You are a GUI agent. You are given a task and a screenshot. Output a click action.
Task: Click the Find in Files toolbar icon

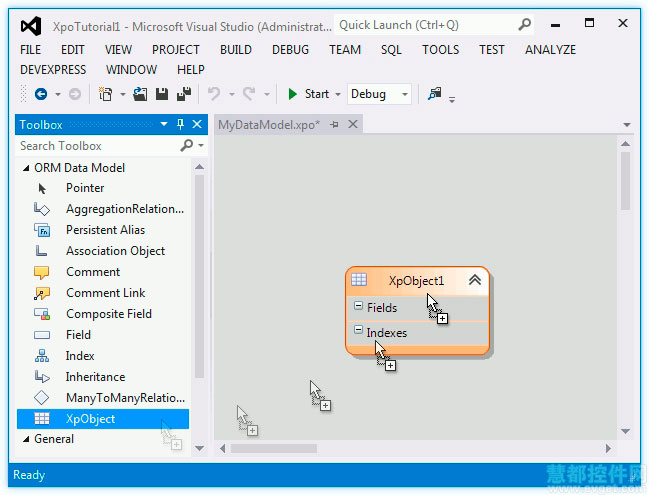point(435,94)
